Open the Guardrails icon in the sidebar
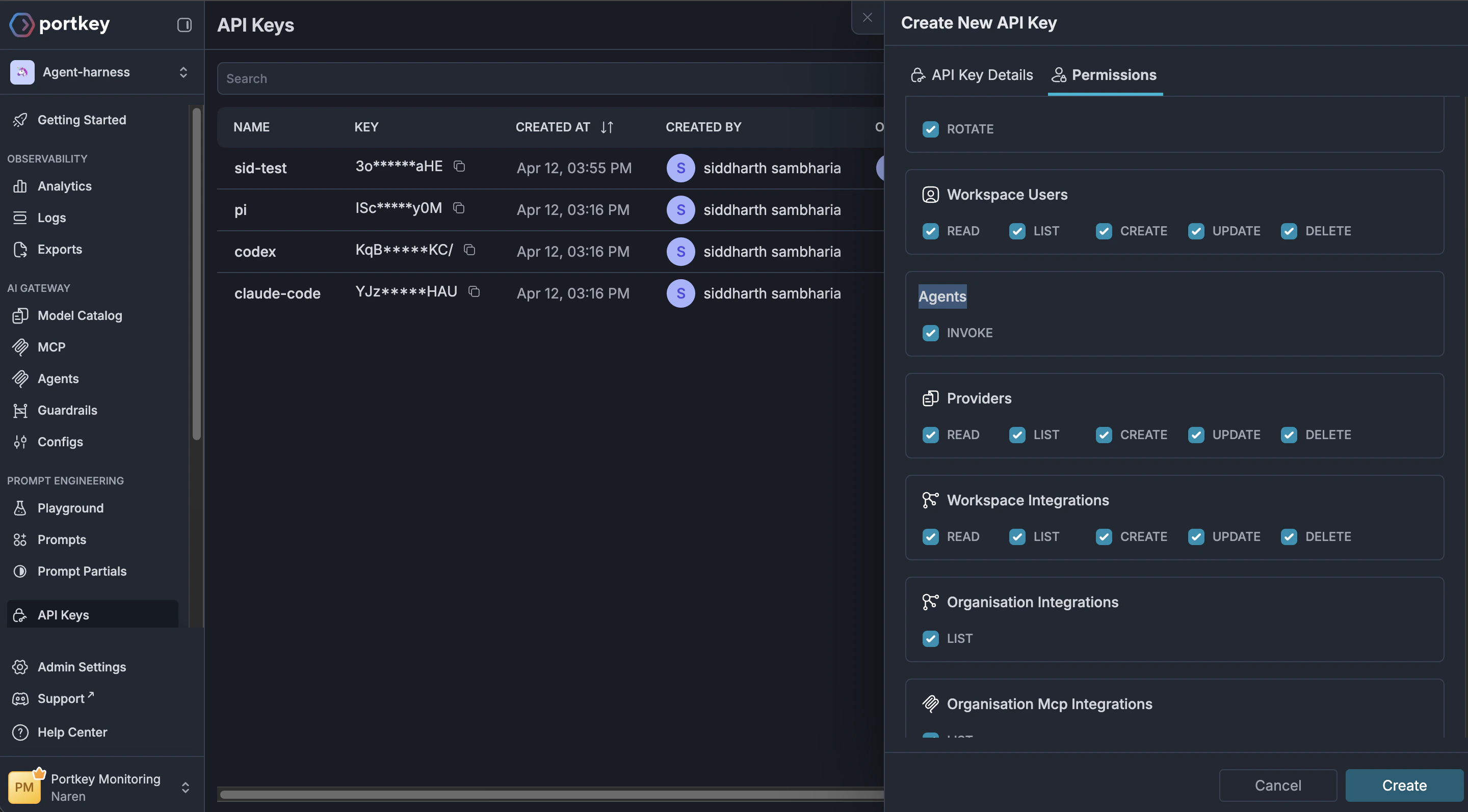 [20, 410]
